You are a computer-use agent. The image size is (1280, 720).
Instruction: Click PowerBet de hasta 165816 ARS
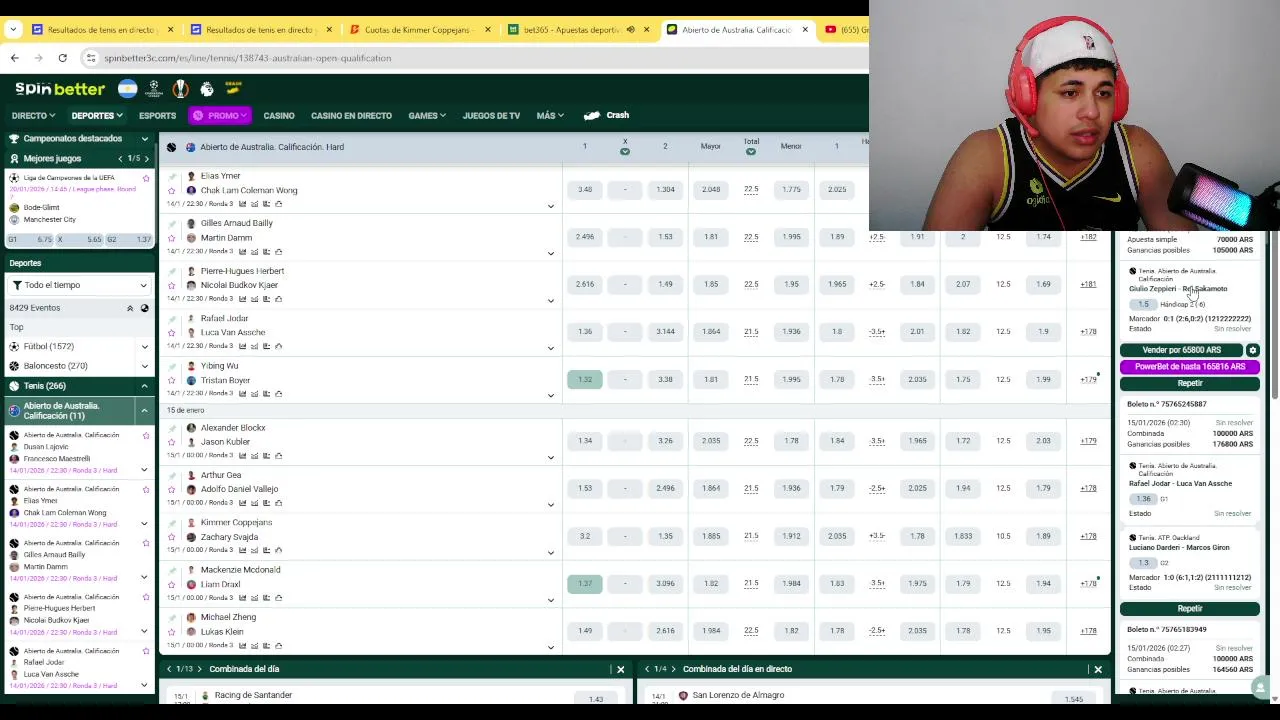coord(1190,367)
